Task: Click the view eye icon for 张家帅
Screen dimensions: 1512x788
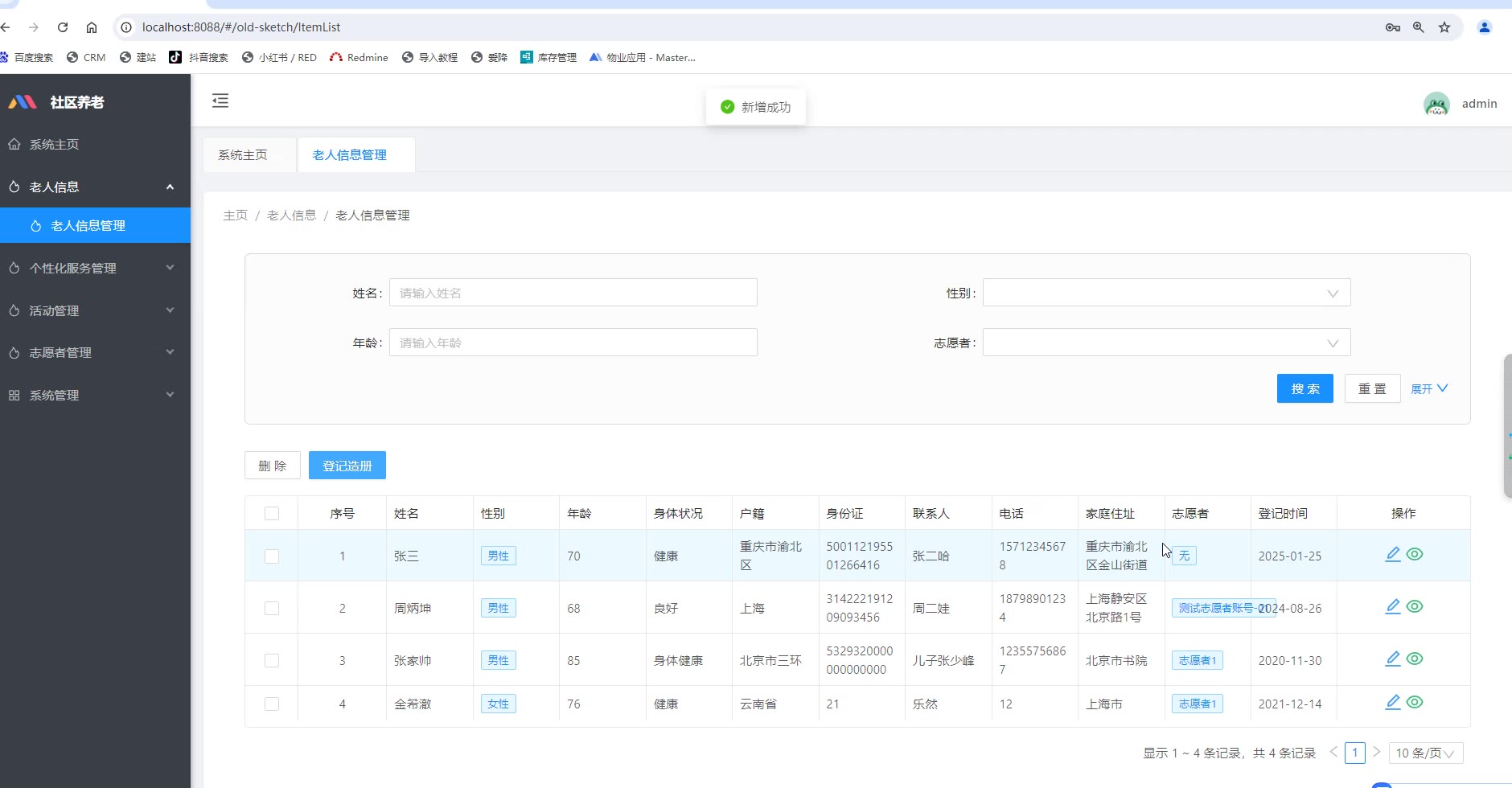Action: (1415, 659)
